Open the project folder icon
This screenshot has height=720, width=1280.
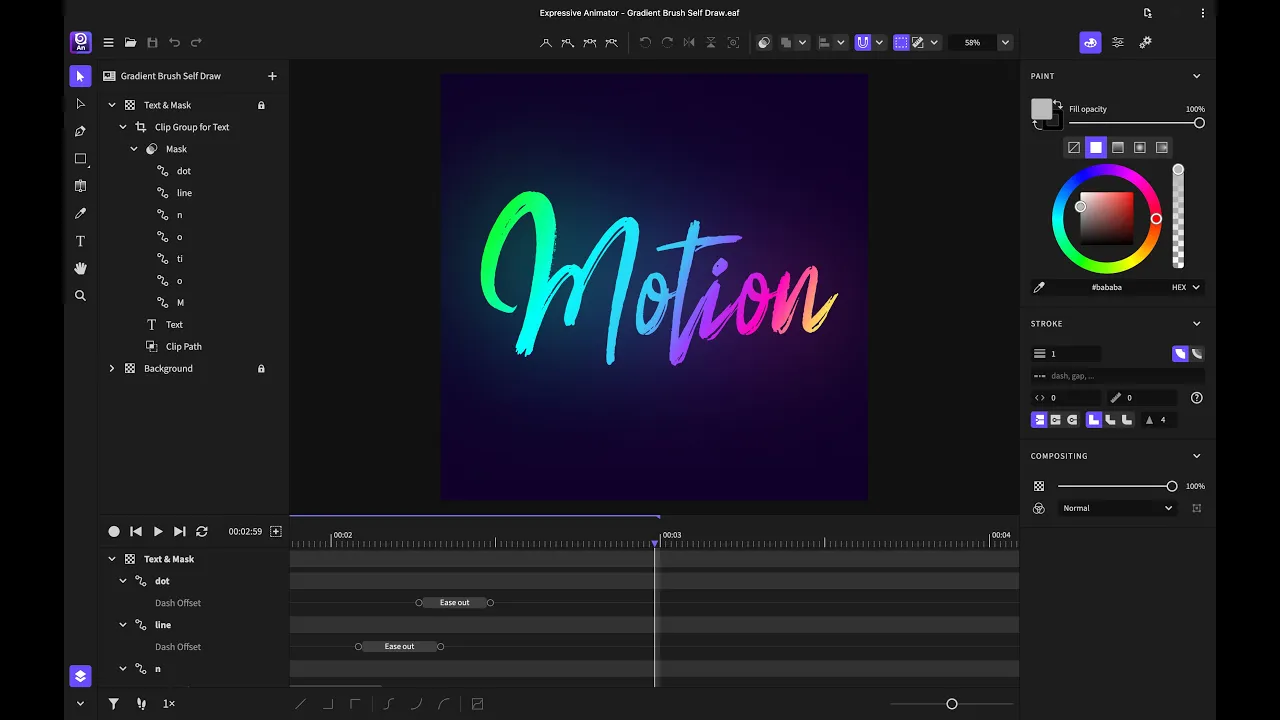[x=130, y=42]
